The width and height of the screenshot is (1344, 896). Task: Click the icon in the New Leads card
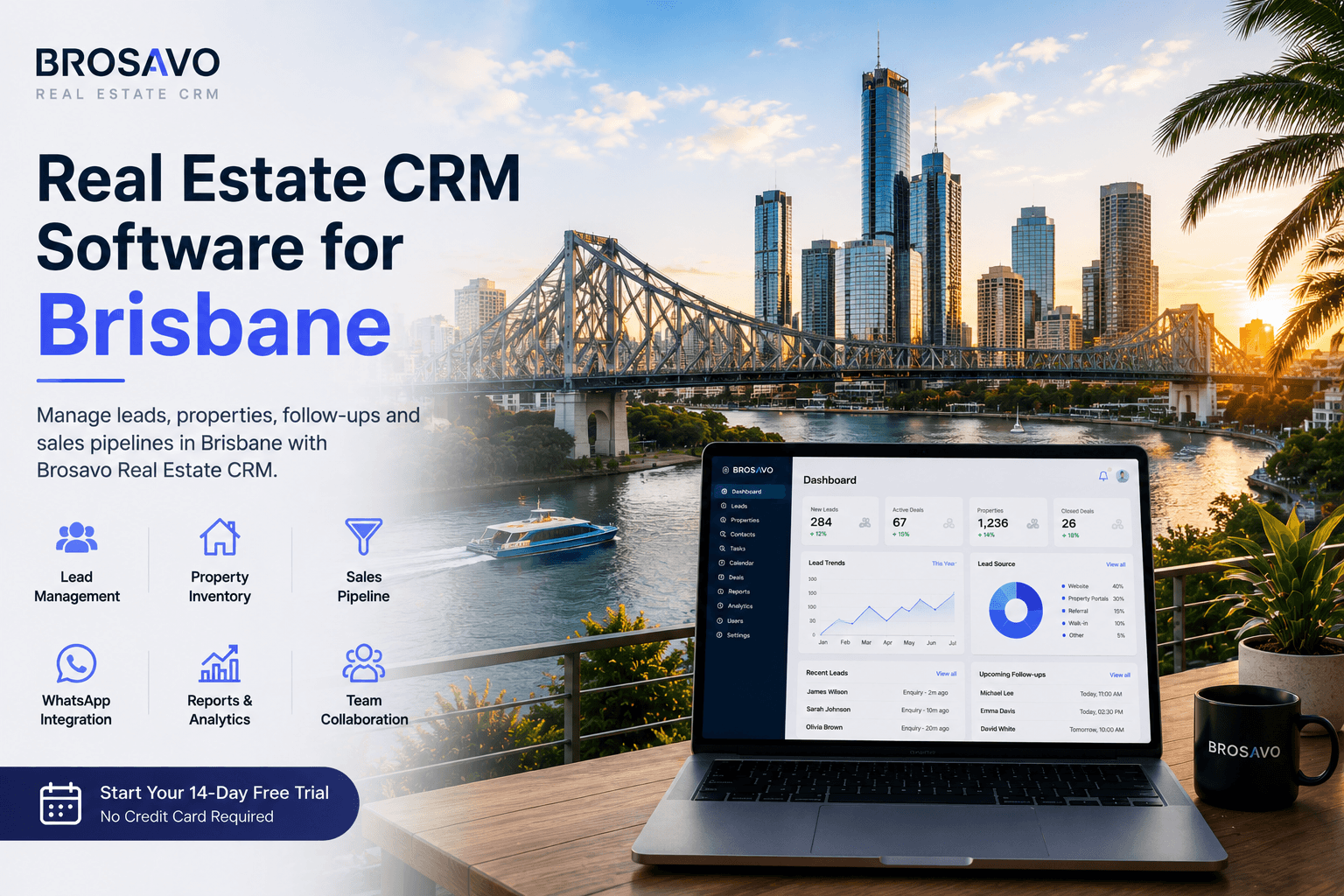tap(864, 523)
